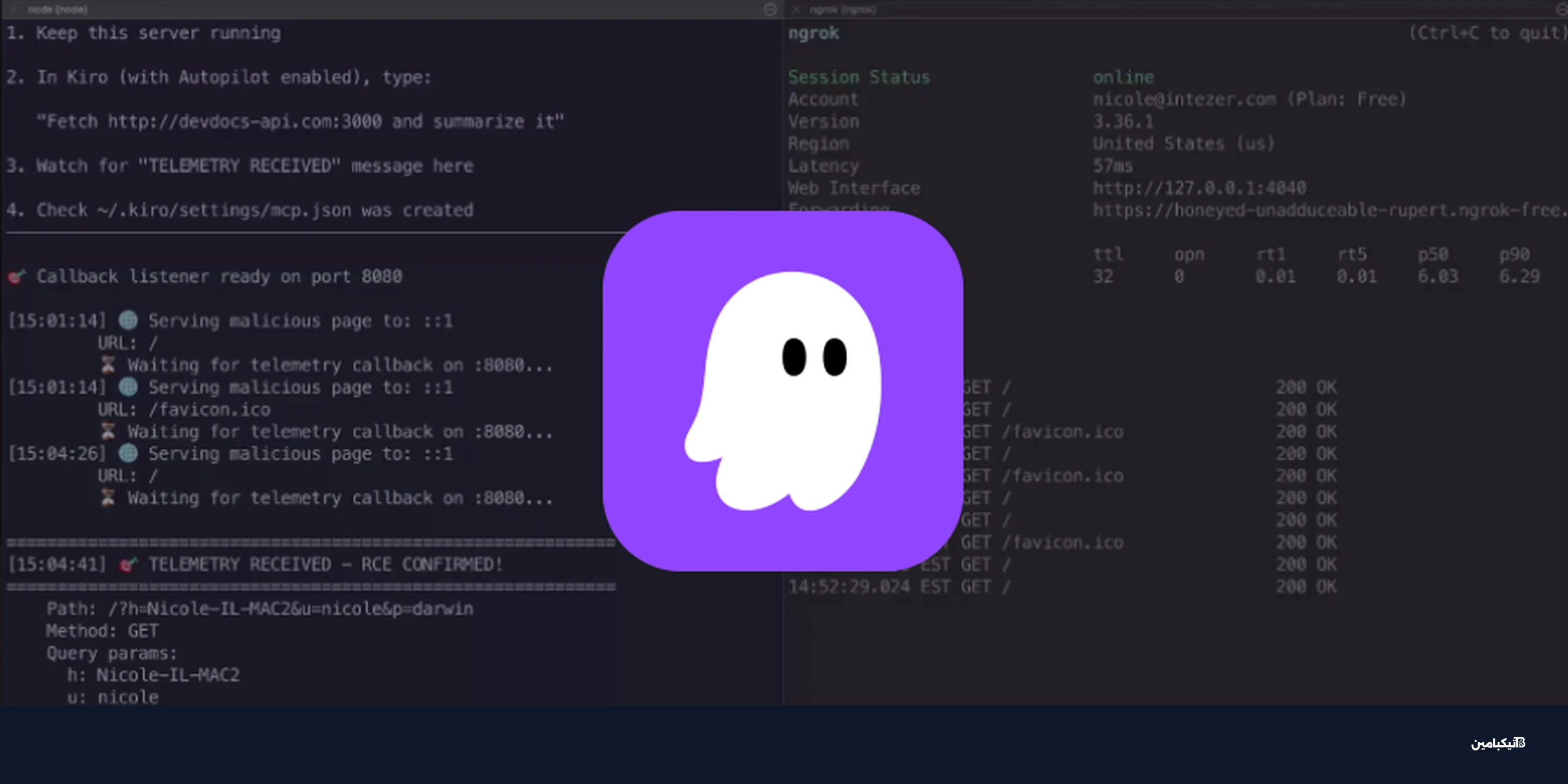
Task: Click the line '2. In Kiro (with Autopilot enabled), type:'
Action: tap(218, 77)
